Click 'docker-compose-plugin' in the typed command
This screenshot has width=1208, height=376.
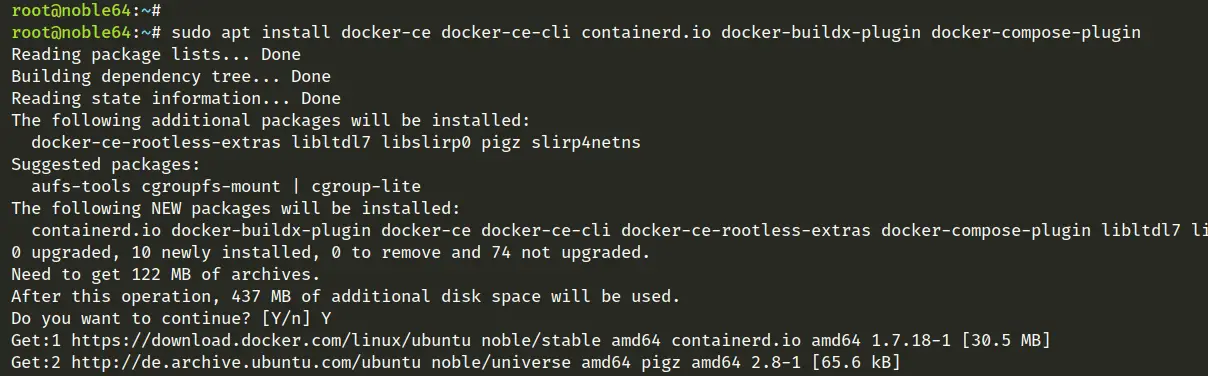coord(1036,33)
